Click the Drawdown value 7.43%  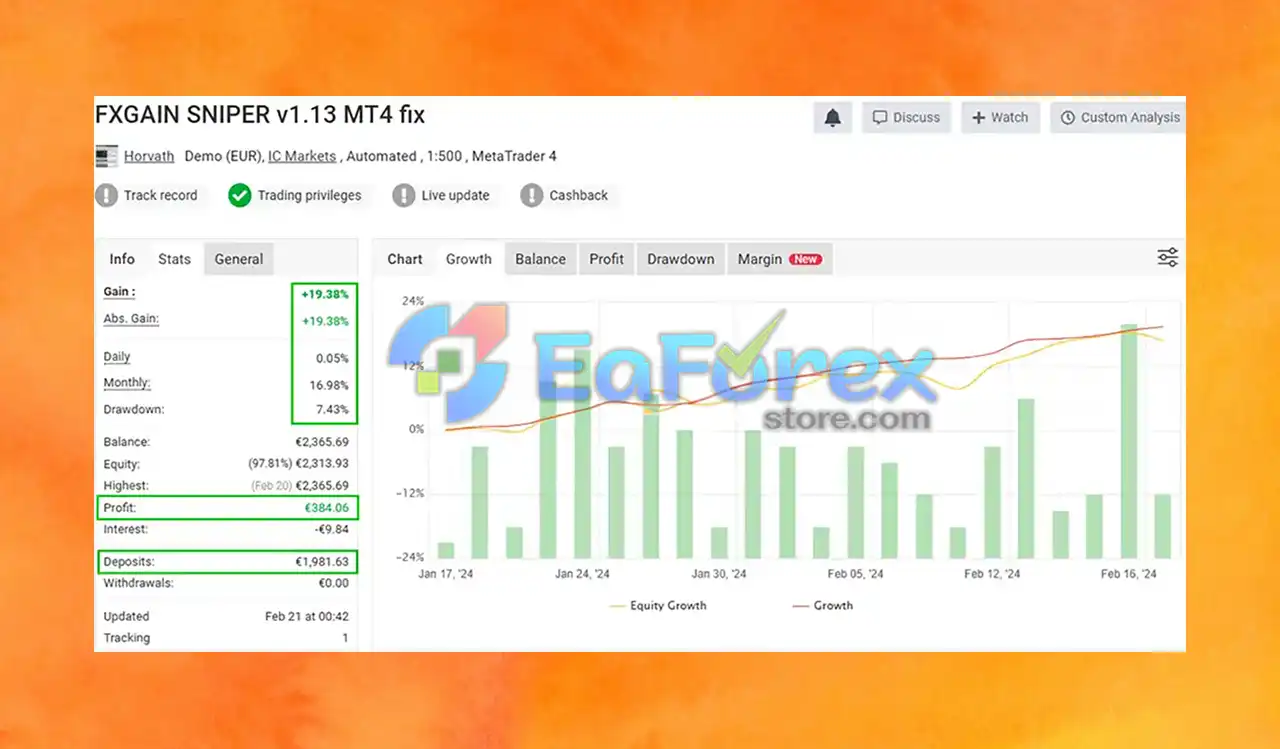[331, 410]
